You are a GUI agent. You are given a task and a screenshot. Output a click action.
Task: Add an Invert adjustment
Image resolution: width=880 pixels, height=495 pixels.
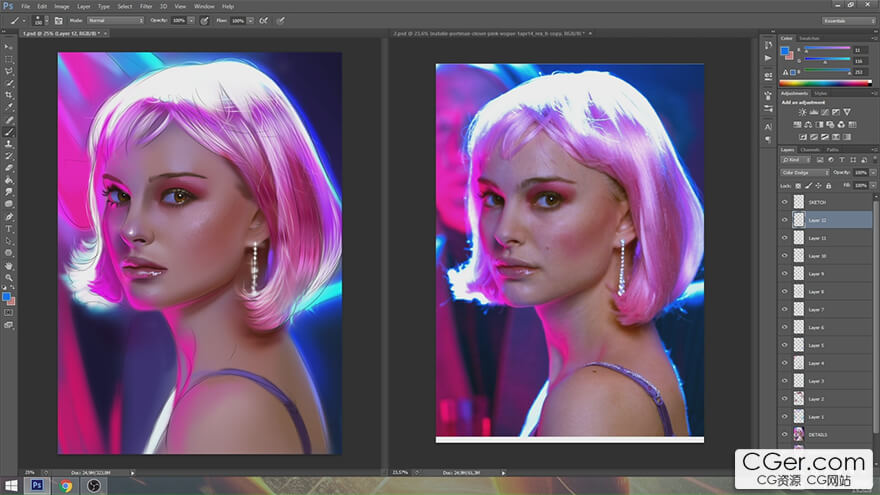tap(803, 137)
